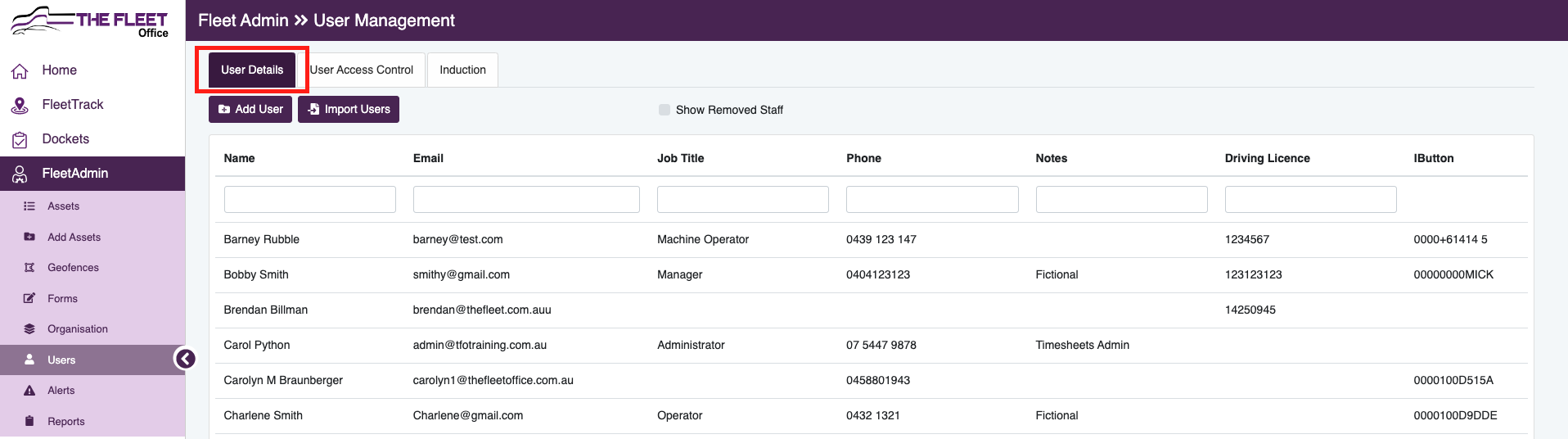Switch to the Induction tab
The width and height of the screenshot is (1568, 439).
click(x=462, y=70)
